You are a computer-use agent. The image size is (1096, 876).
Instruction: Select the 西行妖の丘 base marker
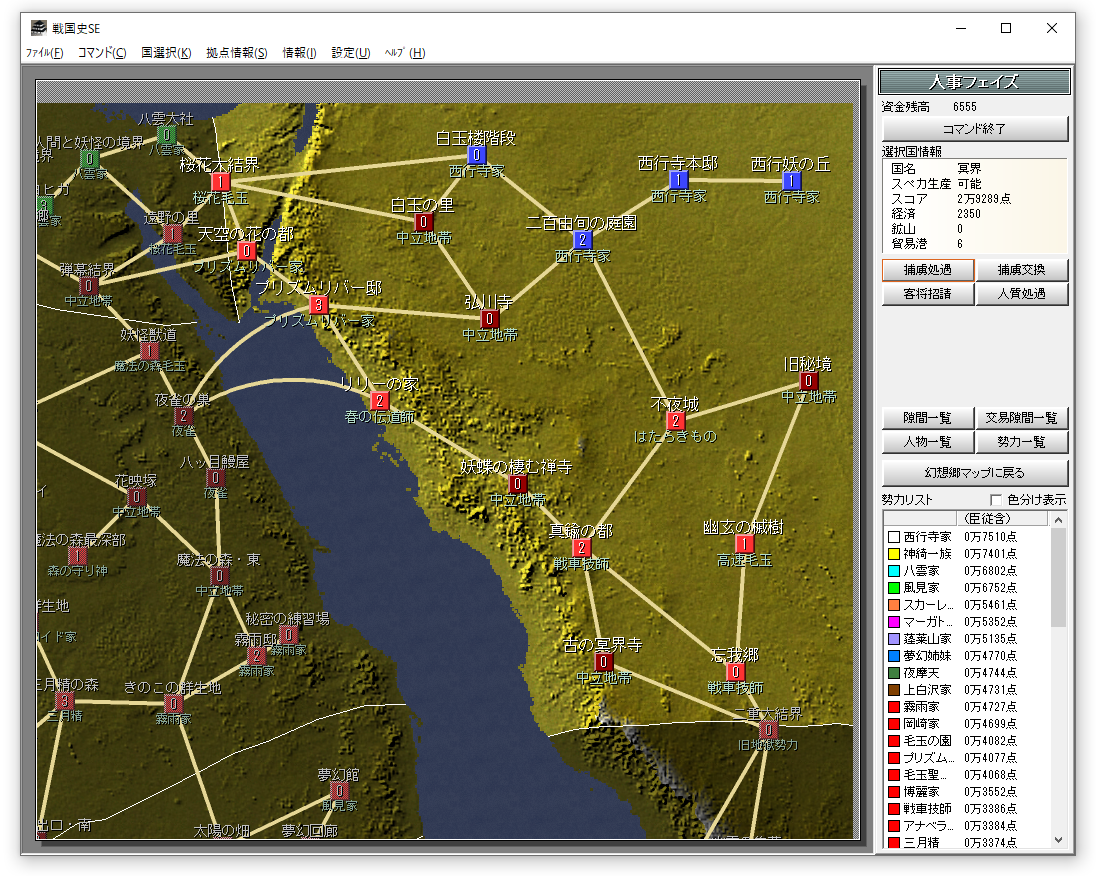pos(791,181)
